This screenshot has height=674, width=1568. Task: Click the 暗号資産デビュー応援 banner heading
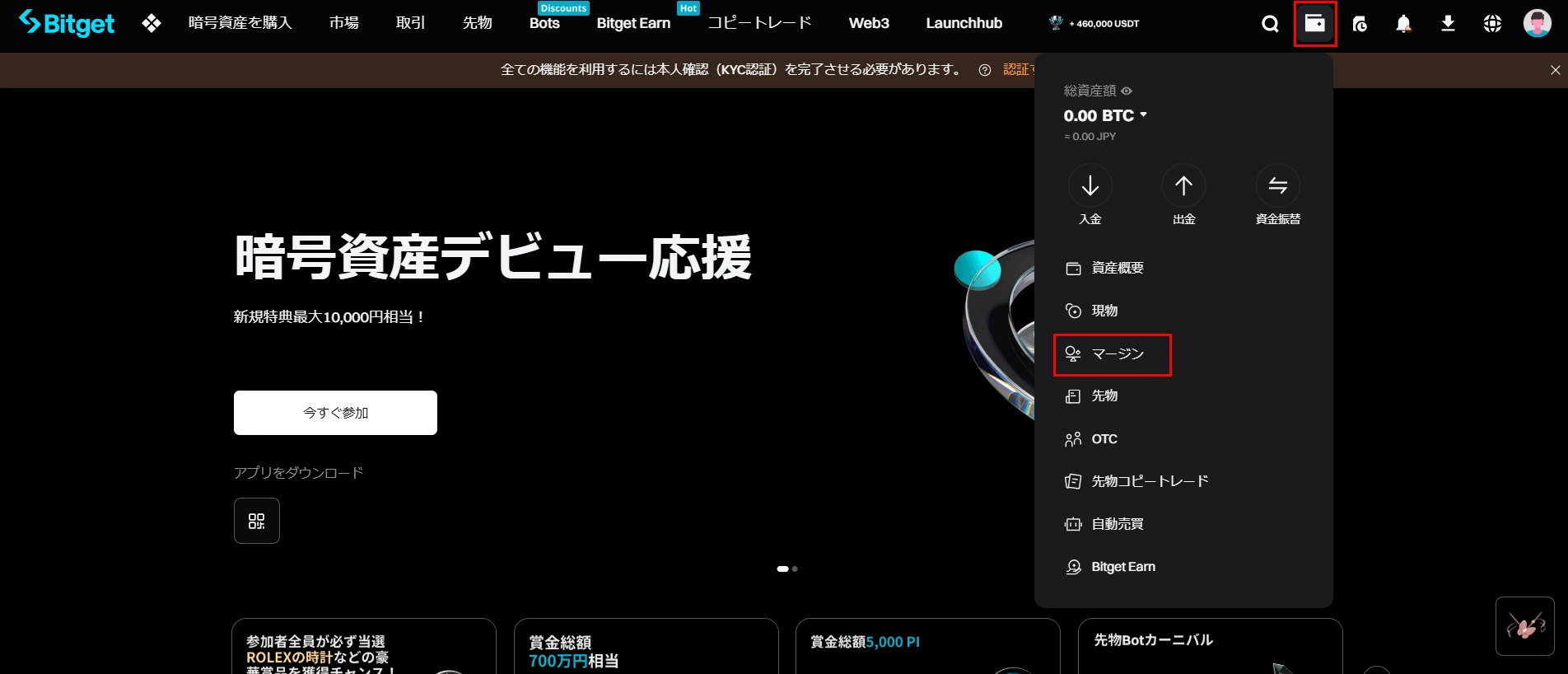coord(493,257)
